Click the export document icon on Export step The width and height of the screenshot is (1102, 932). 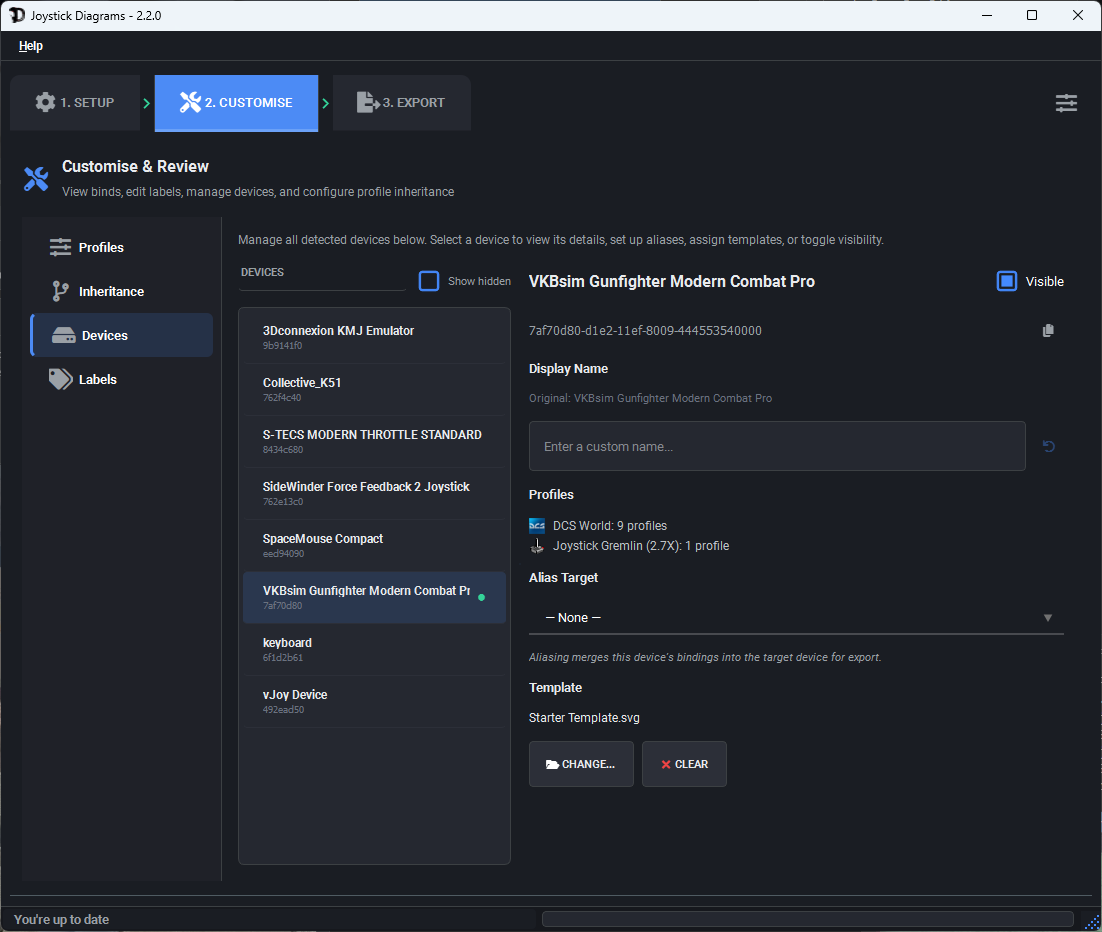coord(368,103)
